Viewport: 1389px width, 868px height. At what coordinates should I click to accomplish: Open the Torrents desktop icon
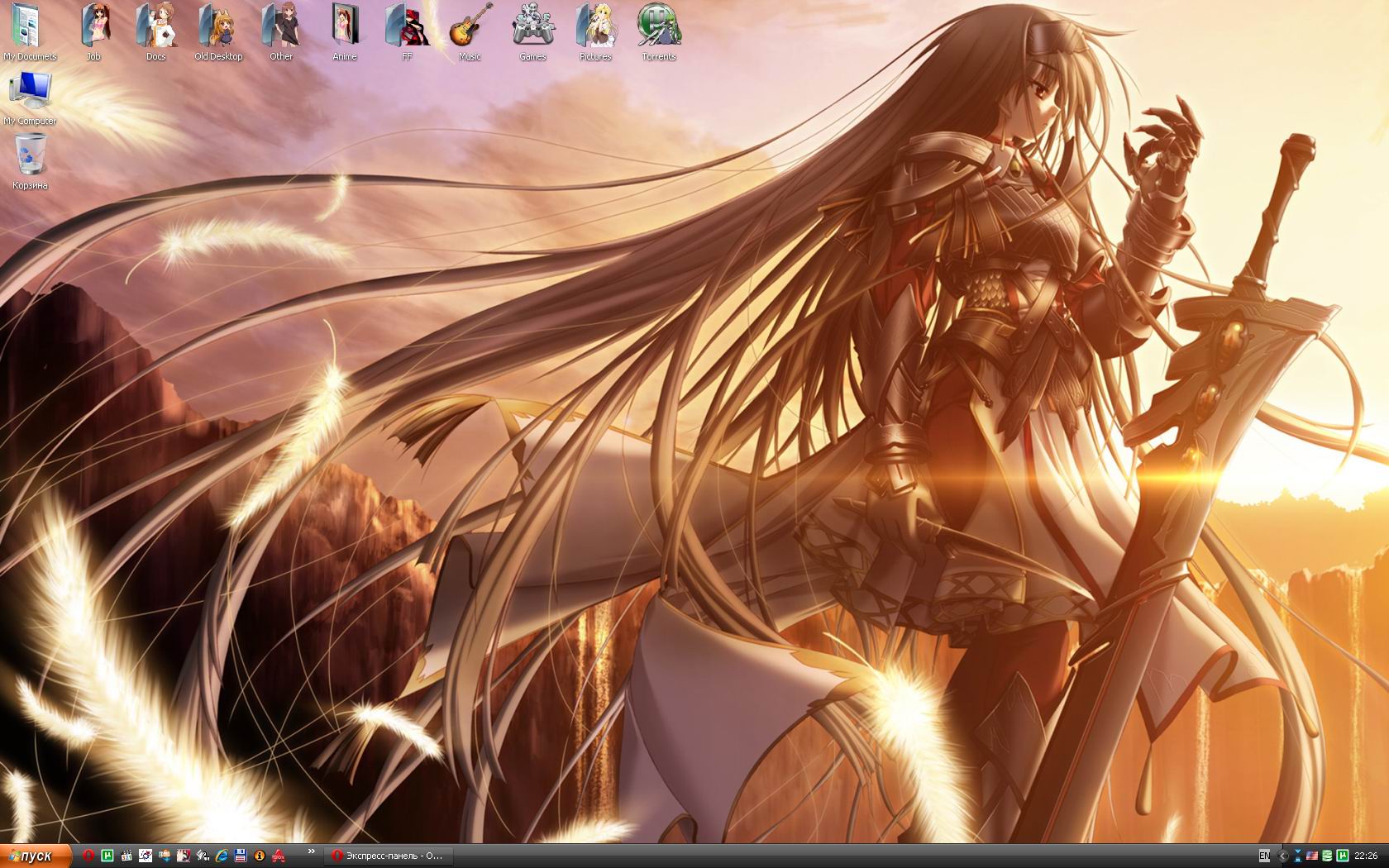coord(659,31)
